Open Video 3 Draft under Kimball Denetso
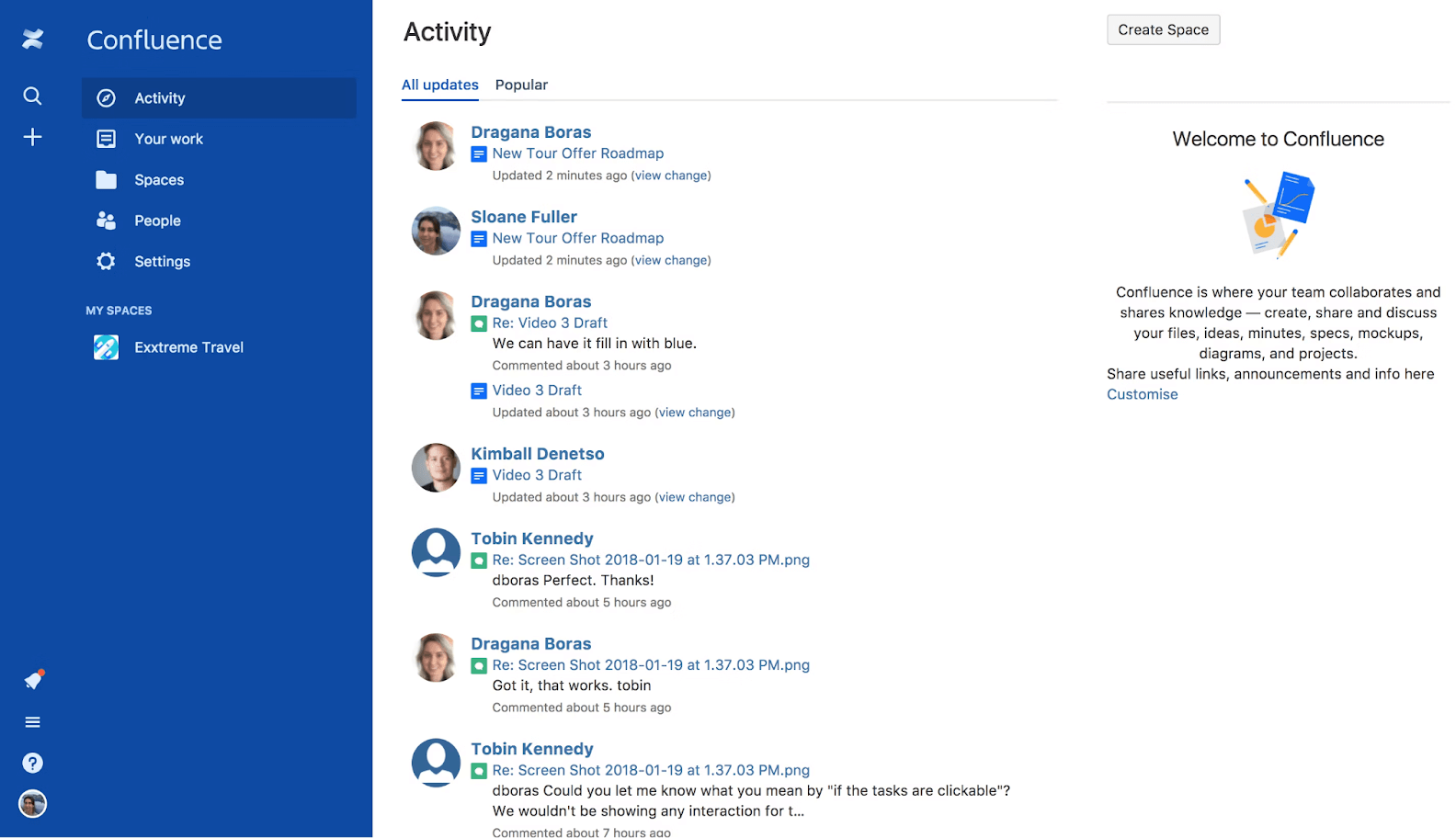The image size is (1456, 838). pyautogui.click(x=537, y=475)
